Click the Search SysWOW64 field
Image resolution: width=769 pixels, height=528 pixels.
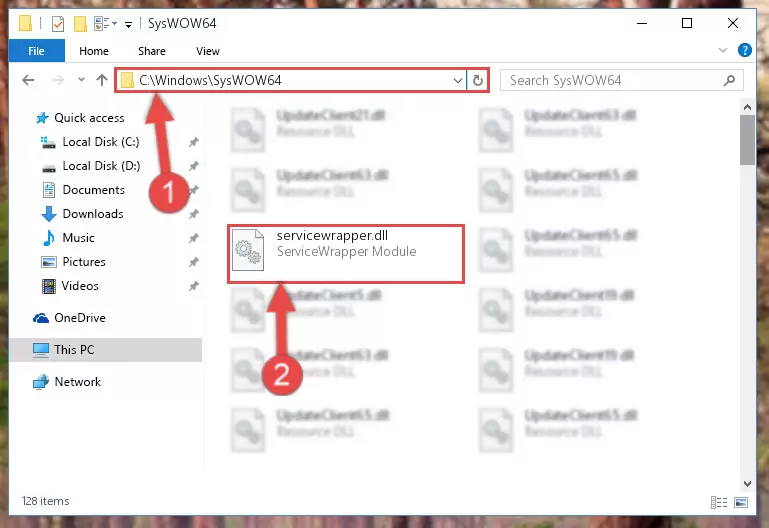pos(621,80)
